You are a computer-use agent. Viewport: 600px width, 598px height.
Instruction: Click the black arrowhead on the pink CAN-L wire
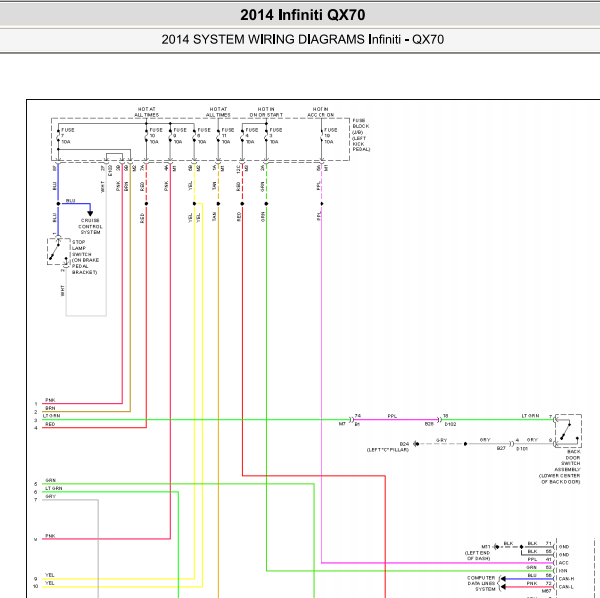click(x=503, y=587)
